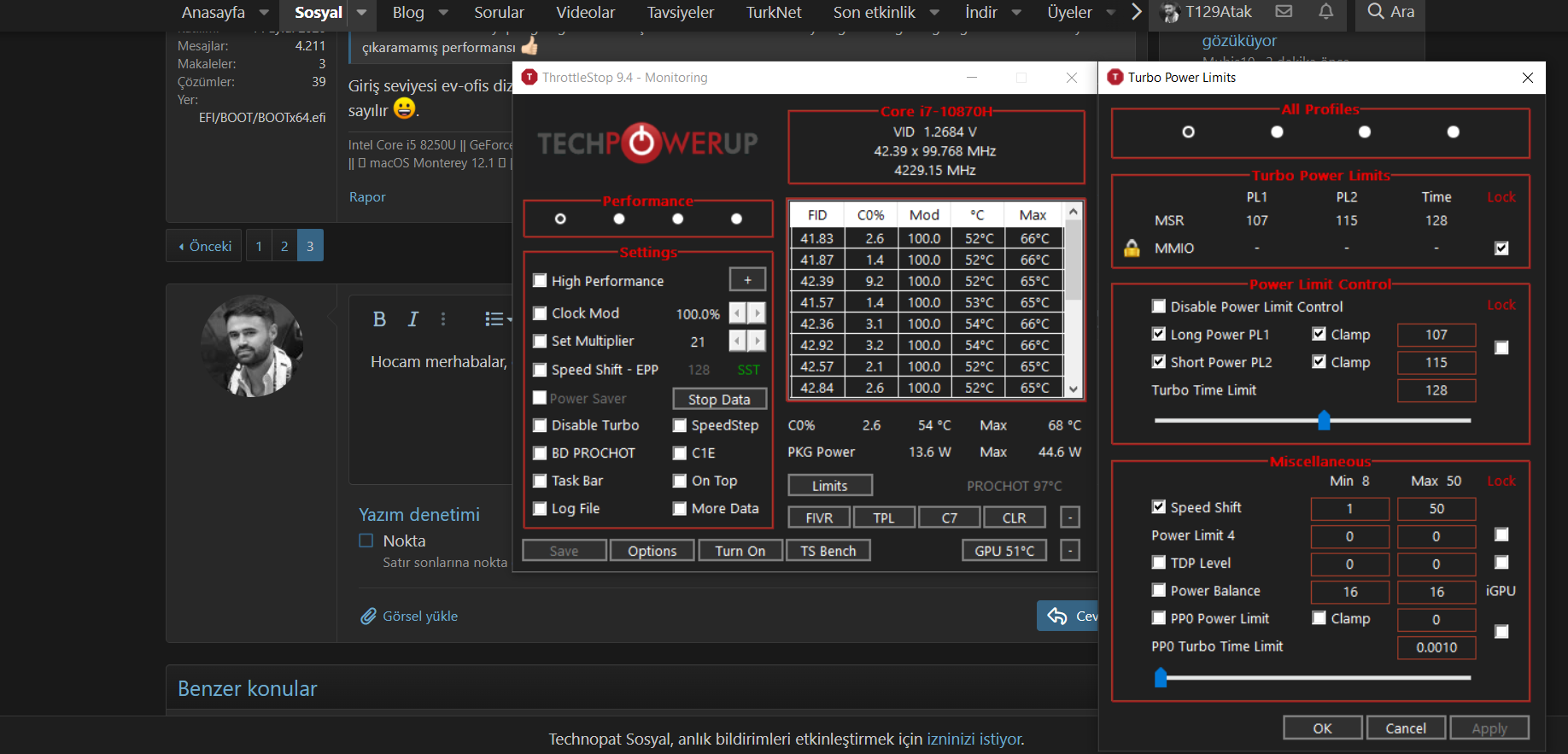This screenshot has height=754, width=1568.
Task: Click the minus button beside CLR
Action: tap(1070, 517)
